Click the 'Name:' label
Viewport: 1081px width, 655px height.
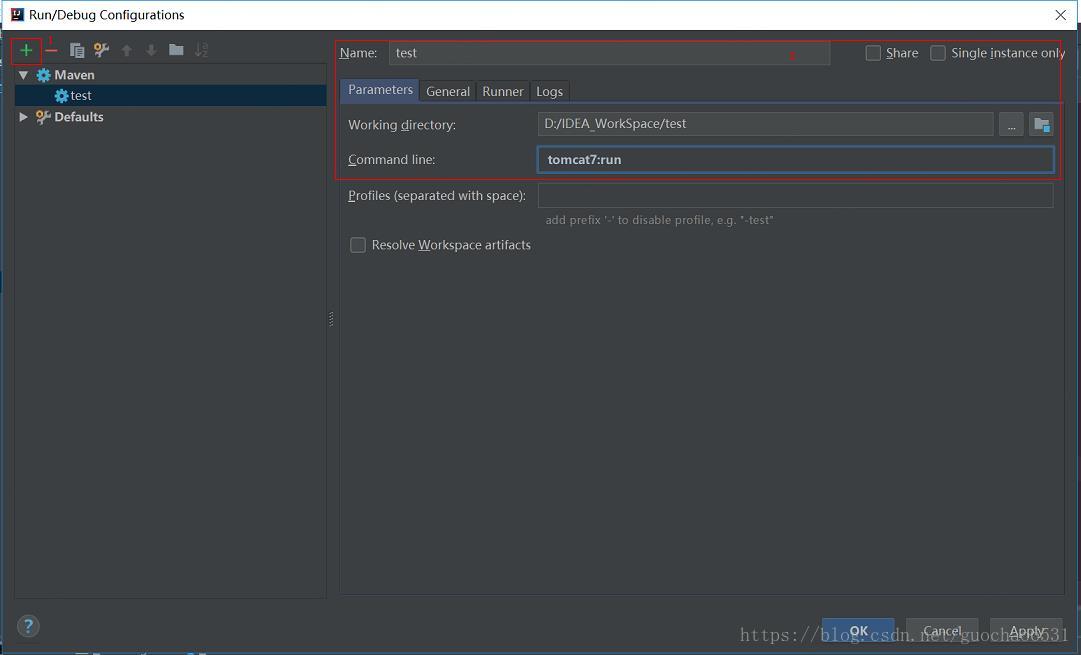coord(358,53)
